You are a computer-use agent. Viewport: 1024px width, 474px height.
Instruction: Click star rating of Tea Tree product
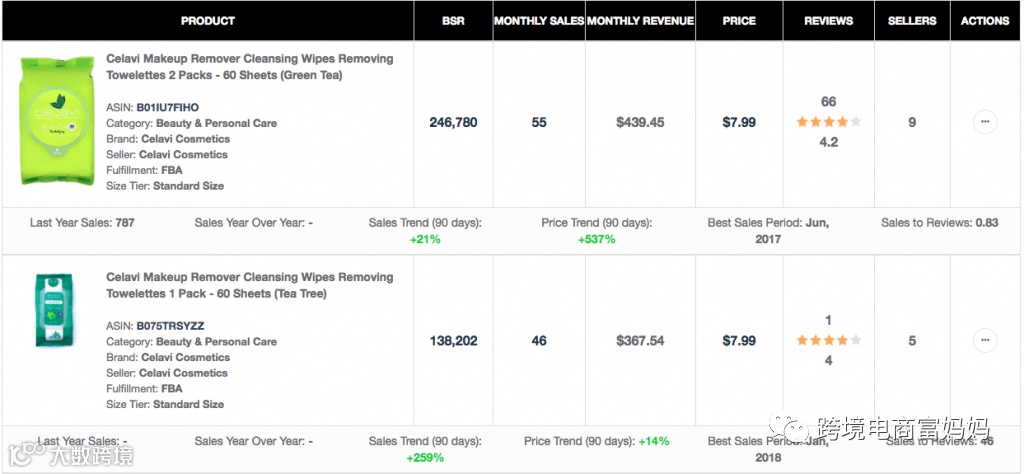(x=828, y=341)
